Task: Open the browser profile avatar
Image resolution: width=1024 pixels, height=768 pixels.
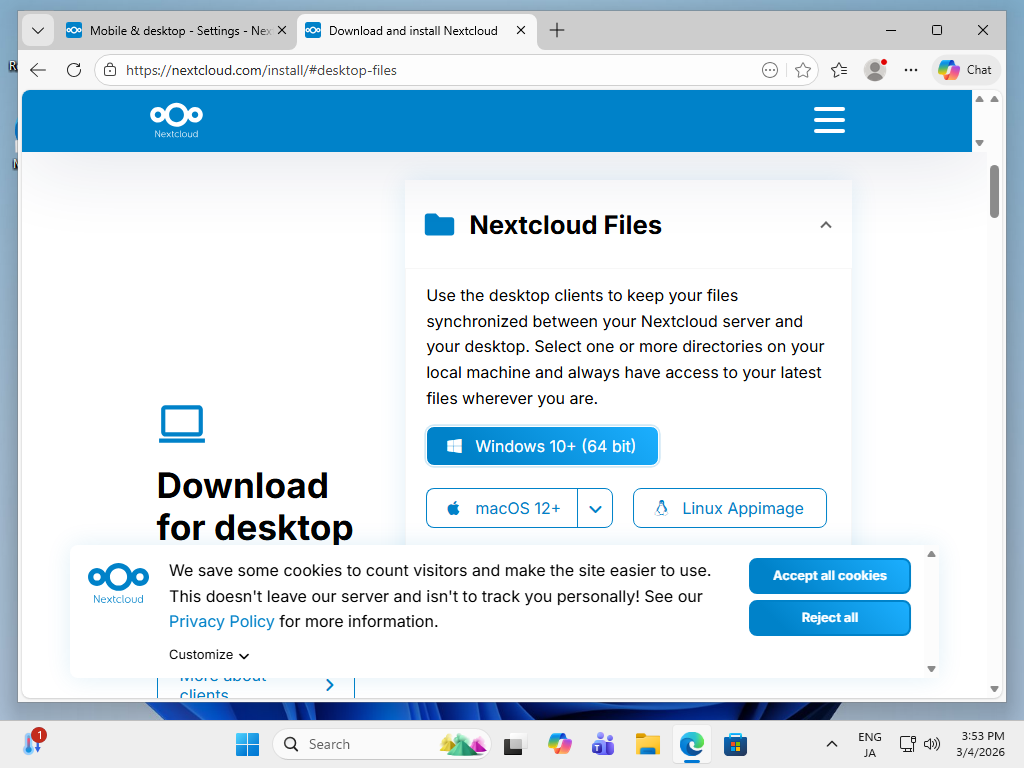Action: [x=875, y=70]
